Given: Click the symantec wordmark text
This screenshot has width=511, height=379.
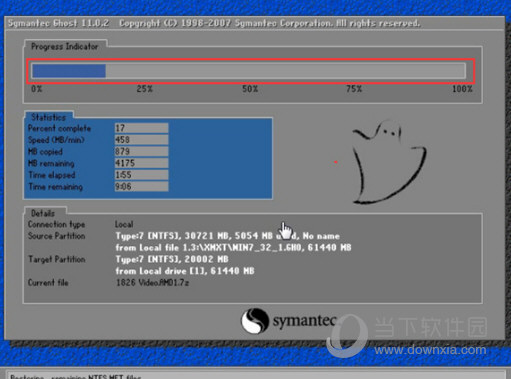Looking at the screenshot, I should 304,321.
